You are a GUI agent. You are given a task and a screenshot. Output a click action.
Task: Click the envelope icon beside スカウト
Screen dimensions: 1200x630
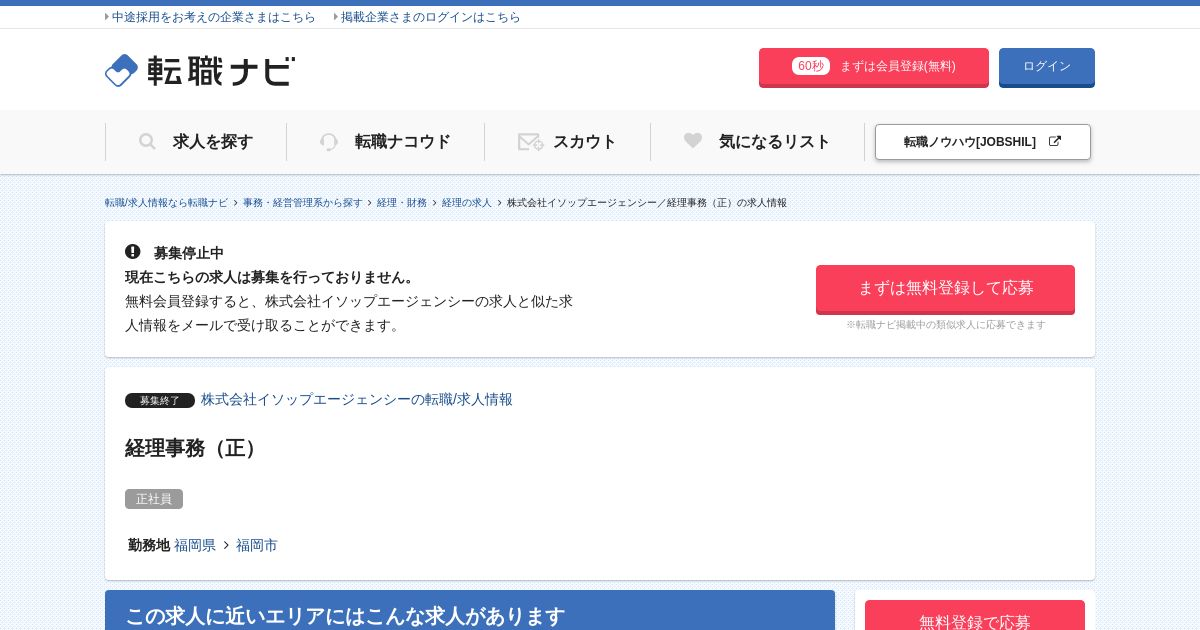pyautogui.click(x=530, y=142)
